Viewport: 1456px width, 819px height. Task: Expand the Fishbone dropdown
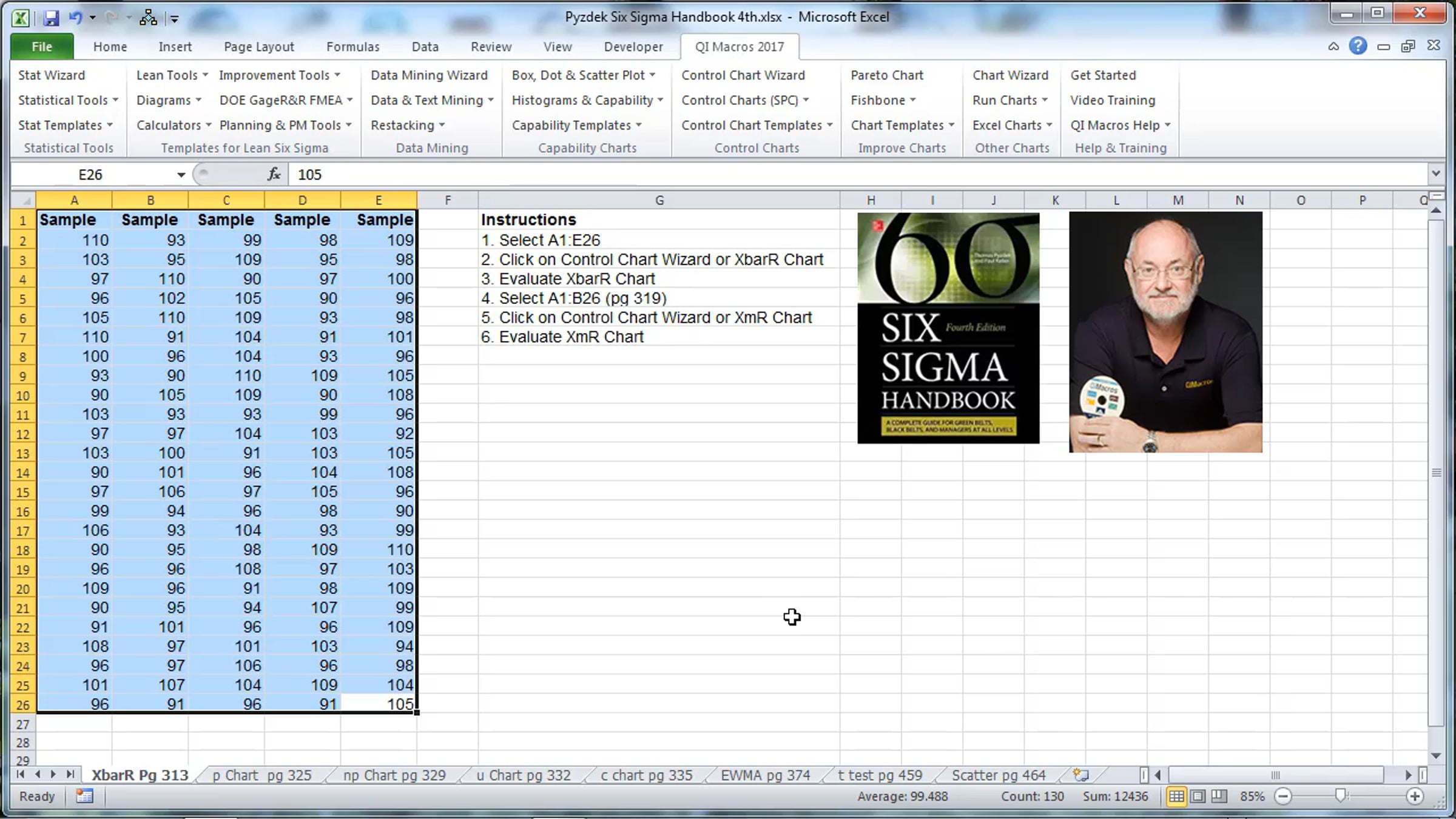pyautogui.click(x=883, y=100)
